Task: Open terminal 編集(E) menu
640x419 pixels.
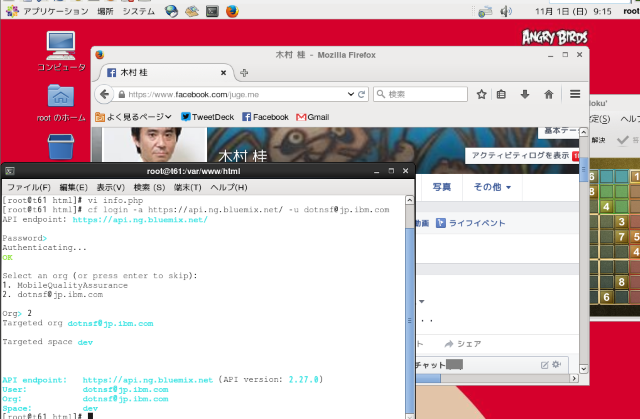Action: 73,187
